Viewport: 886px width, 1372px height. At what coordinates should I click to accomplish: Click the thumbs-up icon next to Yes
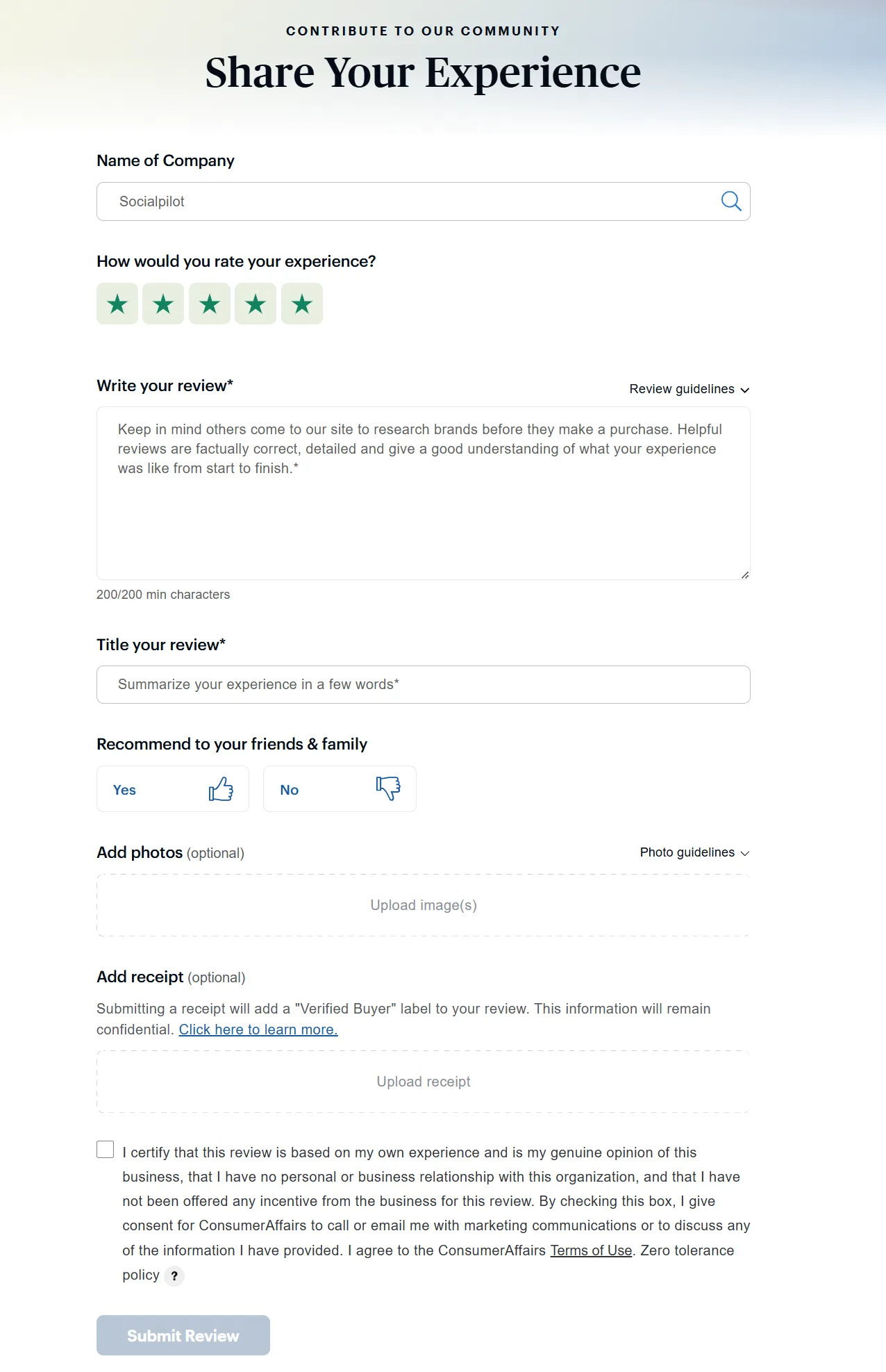(x=220, y=788)
